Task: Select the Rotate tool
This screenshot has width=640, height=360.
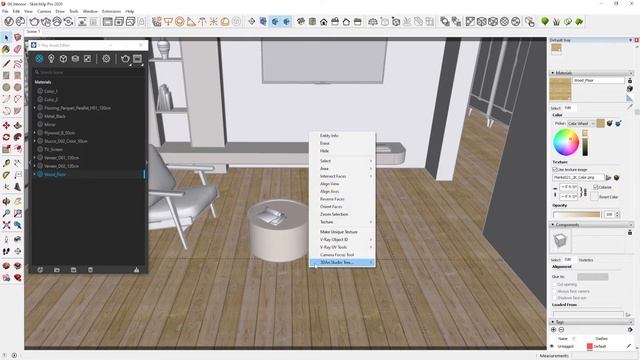Action: click(6, 137)
